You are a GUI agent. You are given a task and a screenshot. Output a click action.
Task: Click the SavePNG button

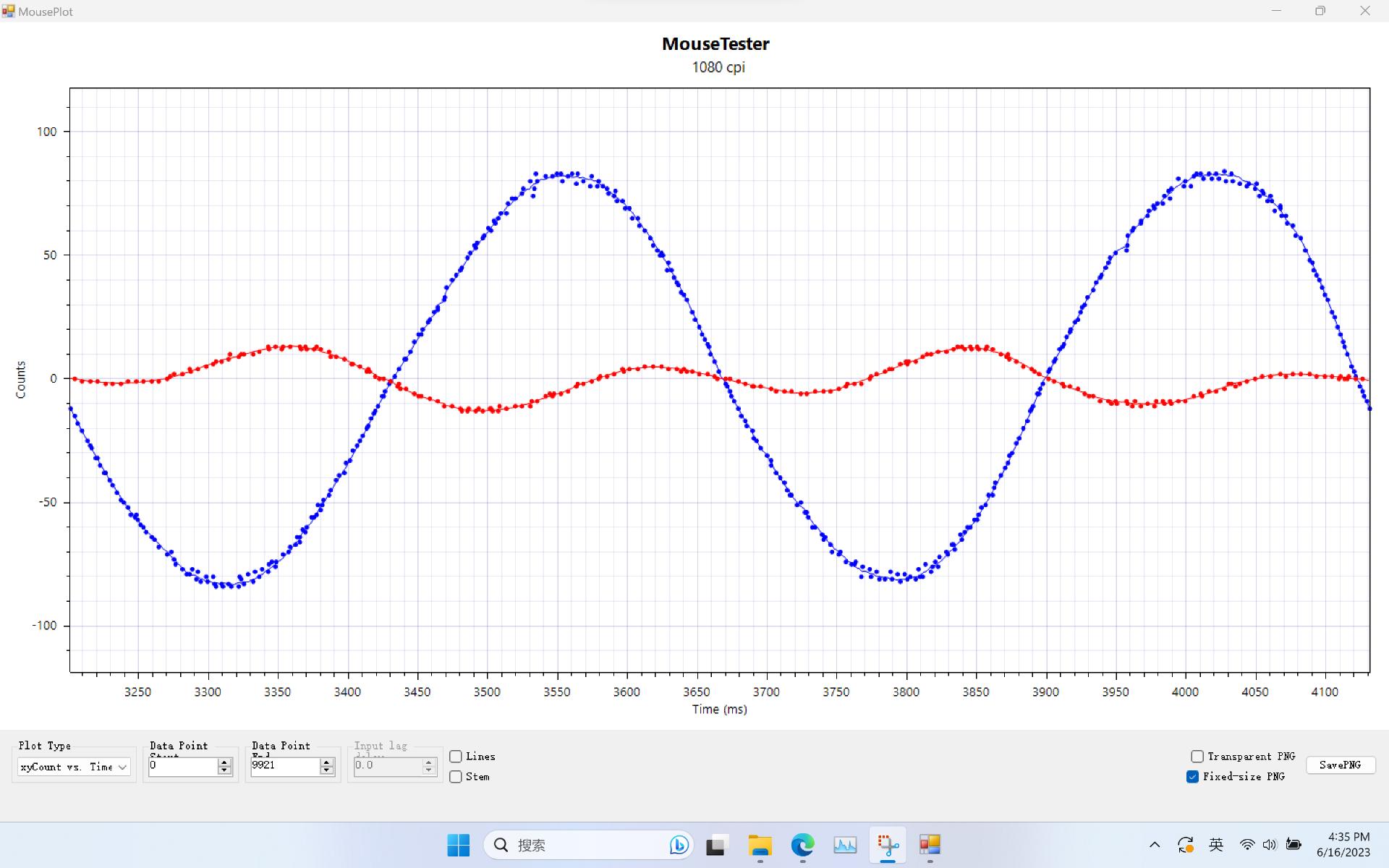[1340, 765]
